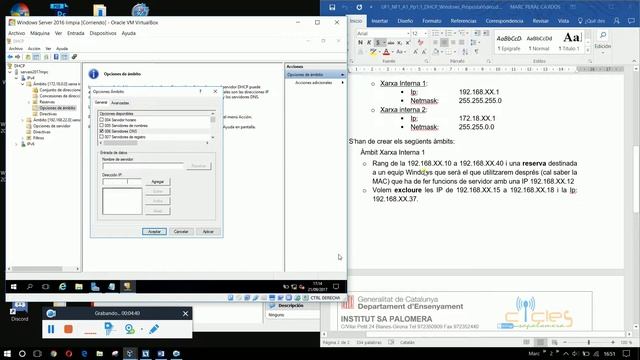Screen dimensions: 640x360
Task: Click Aceptar in Opciones Ámbito dialog
Action: coord(154,231)
